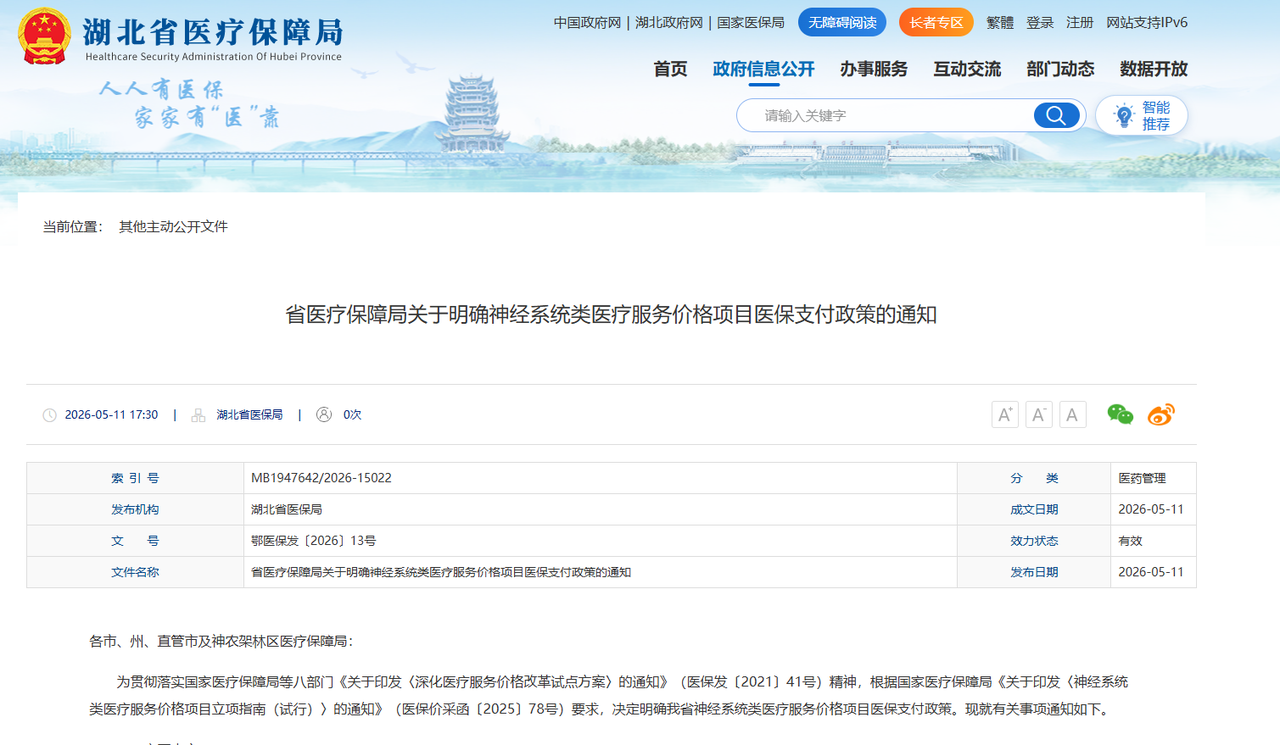Switch site to 繁體 characters
The height and width of the screenshot is (745, 1280).
click(1000, 22)
